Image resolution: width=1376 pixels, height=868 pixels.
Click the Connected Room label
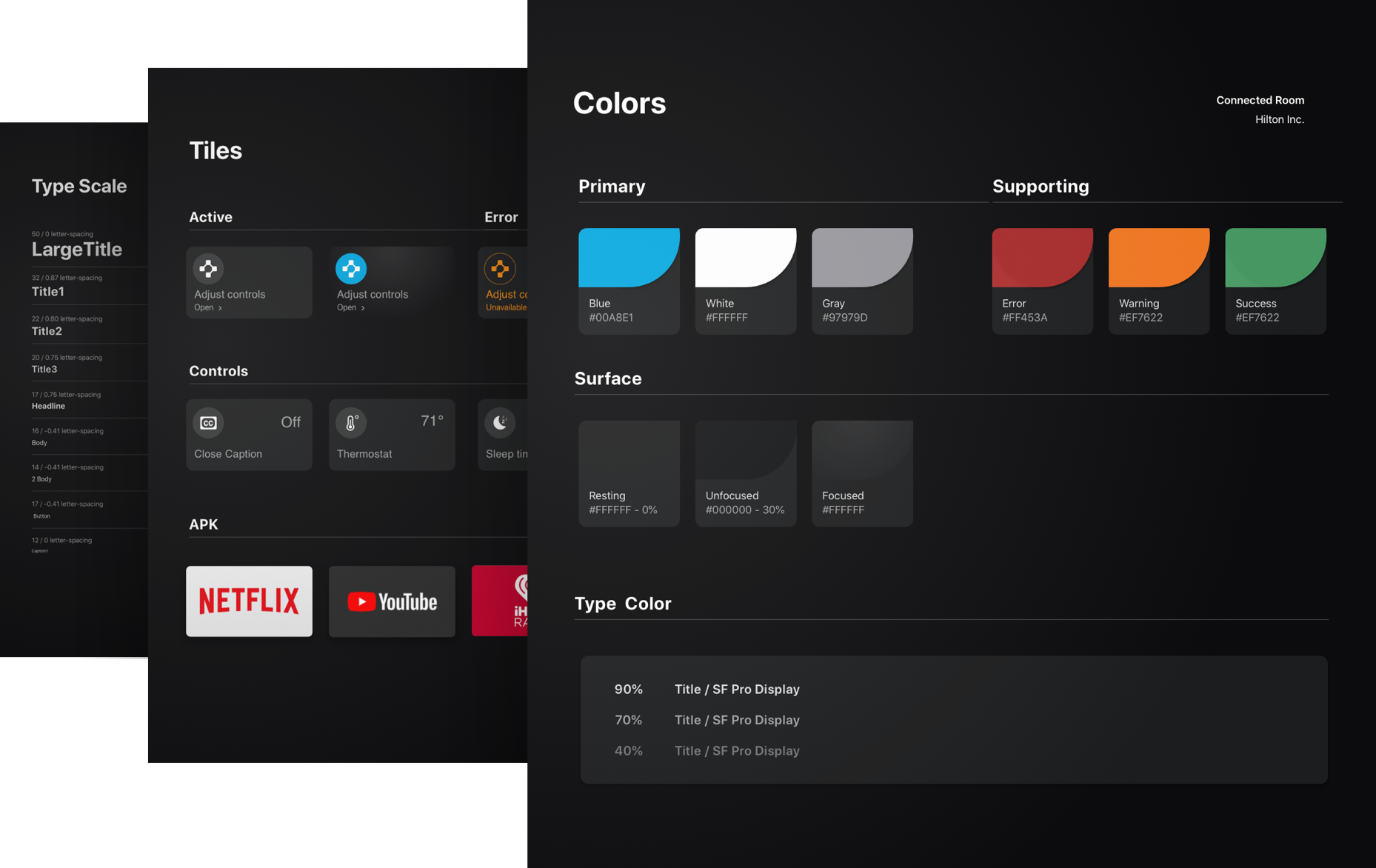(x=1260, y=100)
